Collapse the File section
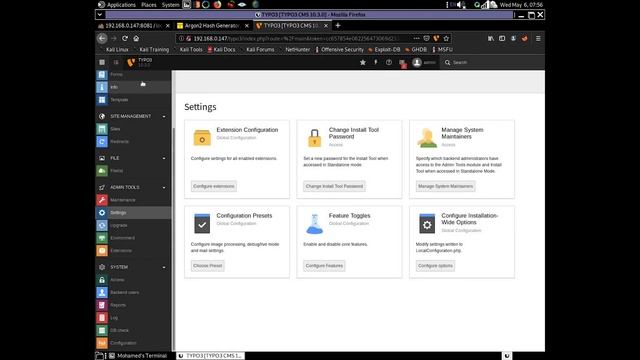The width and height of the screenshot is (640, 360). click(x=164, y=158)
